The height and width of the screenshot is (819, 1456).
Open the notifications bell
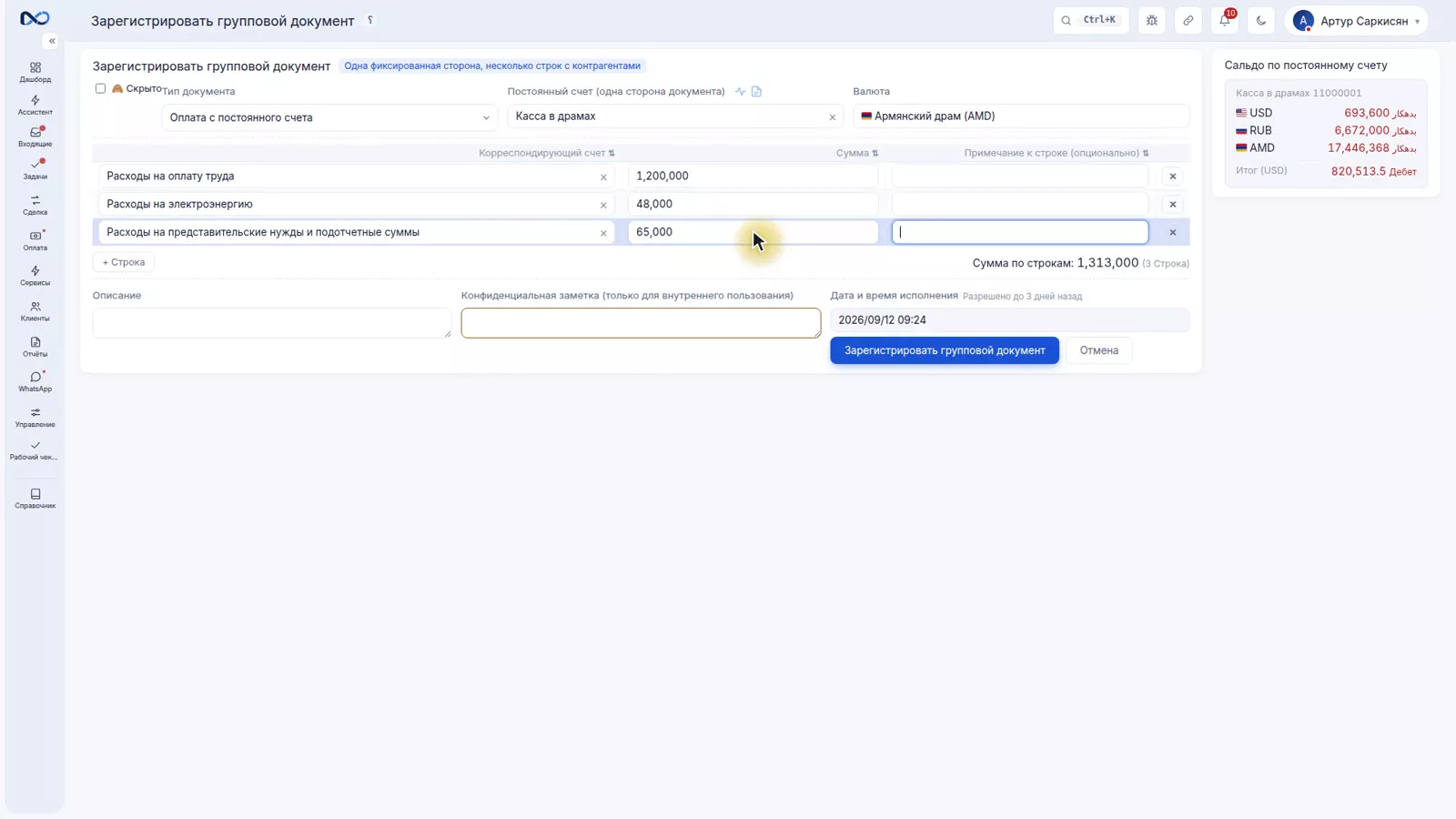coord(1225,20)
